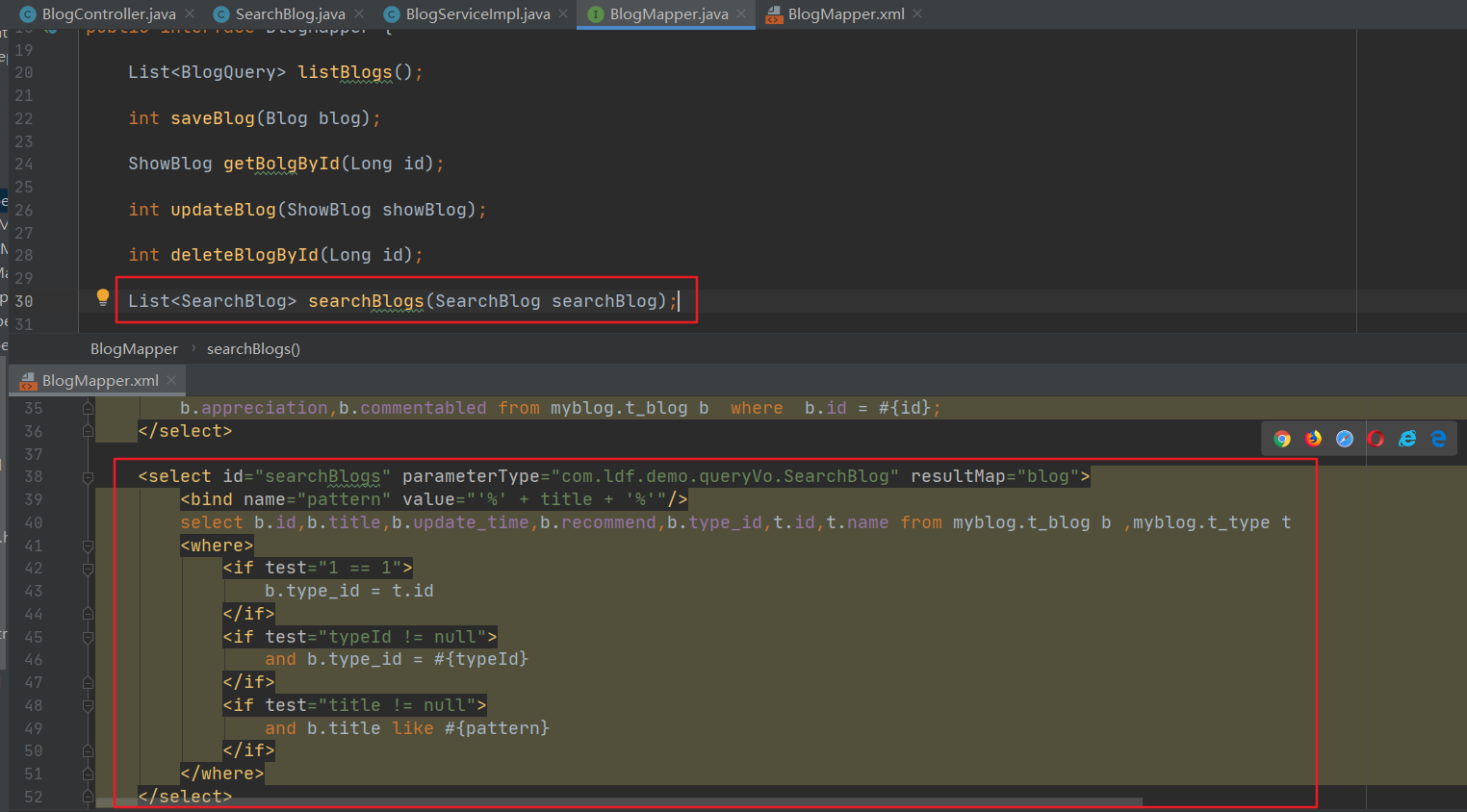Click the BlogServiceImpl.java class icon

[x=392, y=14]
